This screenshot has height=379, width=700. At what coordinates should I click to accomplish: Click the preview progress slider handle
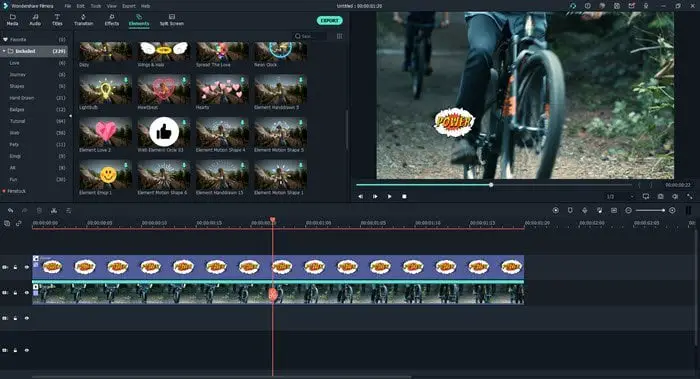pyautogui.click(x=491, y=185)
